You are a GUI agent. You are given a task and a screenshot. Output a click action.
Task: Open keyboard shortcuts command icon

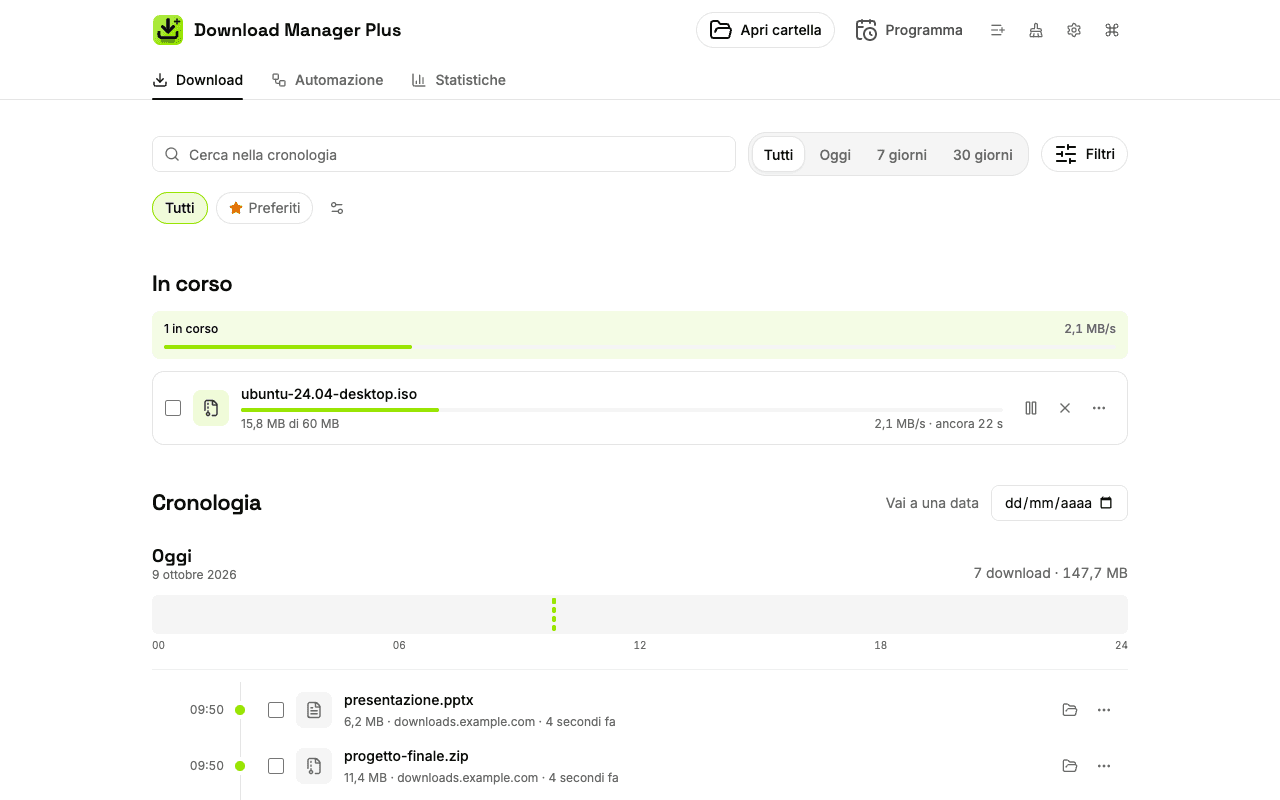(x=1112, y=30)
